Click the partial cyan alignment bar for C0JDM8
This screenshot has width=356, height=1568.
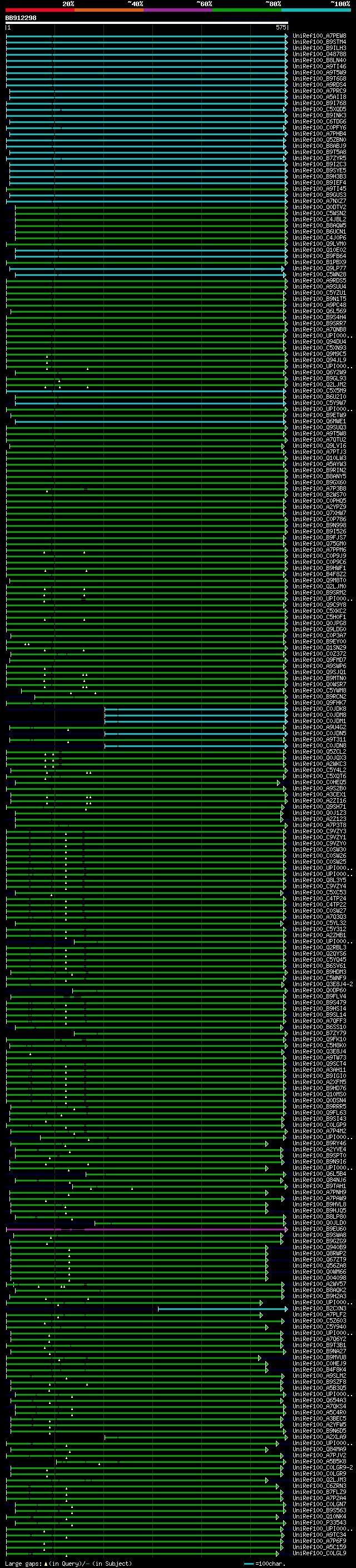(x=196, y=715)
